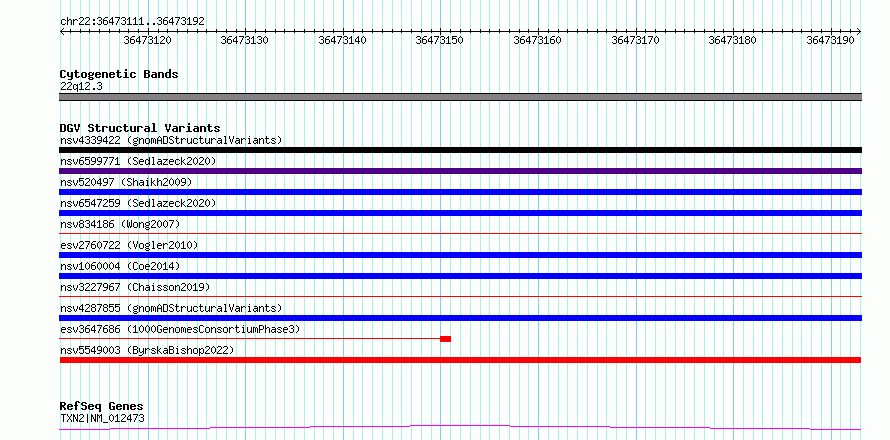
Task: Click the chr22:36473111..36473192 region label
Action: point(132,21)
